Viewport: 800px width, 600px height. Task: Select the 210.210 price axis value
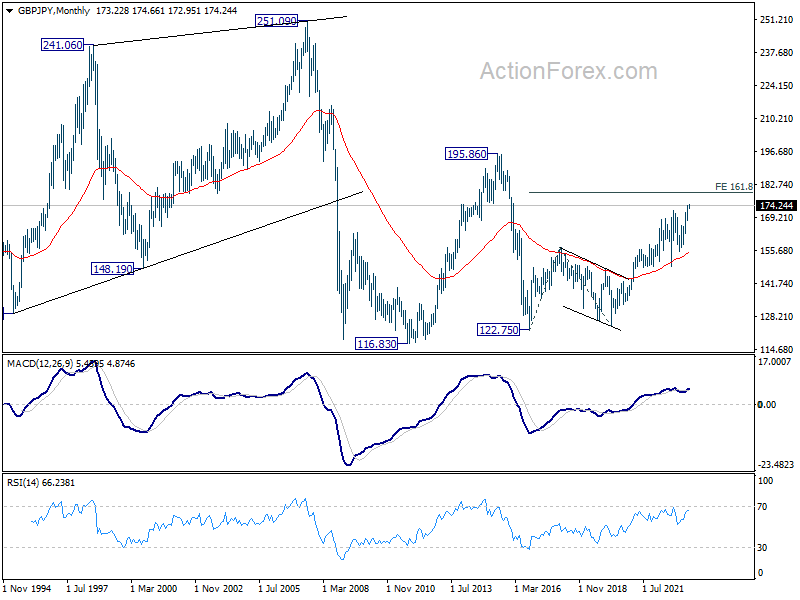[777, 118]
